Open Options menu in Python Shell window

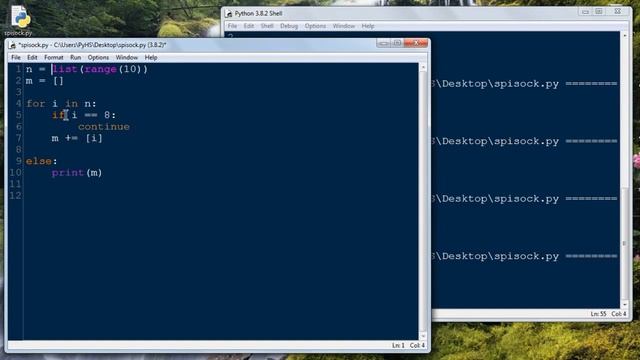tap(315, 26)
